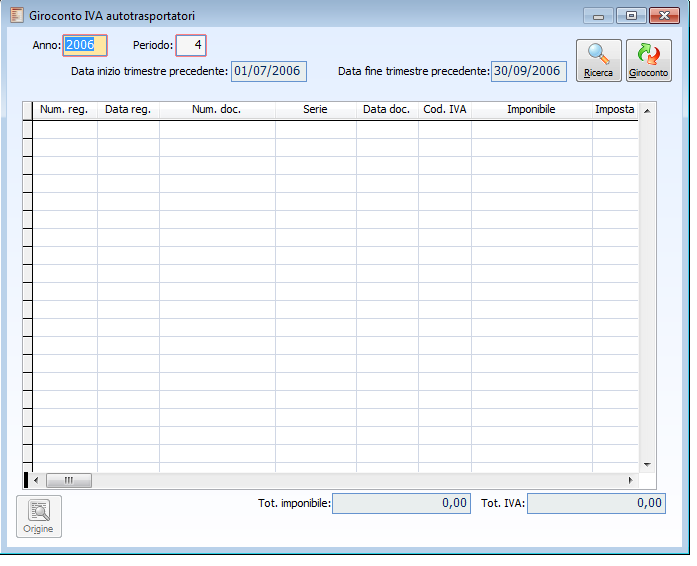The image size is (697, 566).
Task: Open the Origine document button
Action: click(39, 517)
